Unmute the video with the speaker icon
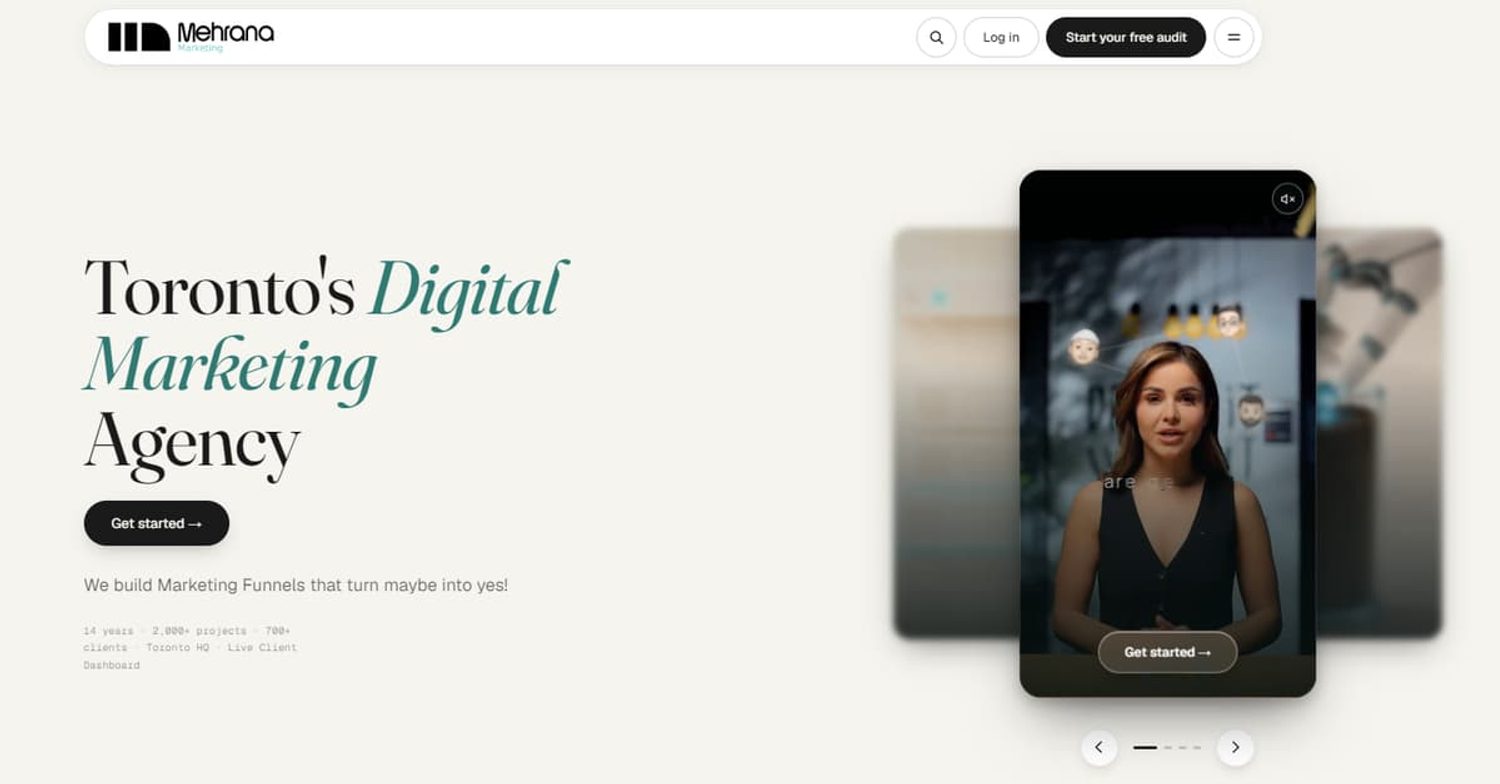 (x=1288, y=199)
